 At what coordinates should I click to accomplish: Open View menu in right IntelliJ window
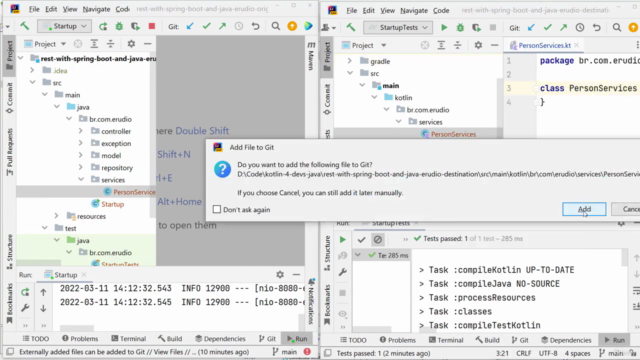(387, 10)
